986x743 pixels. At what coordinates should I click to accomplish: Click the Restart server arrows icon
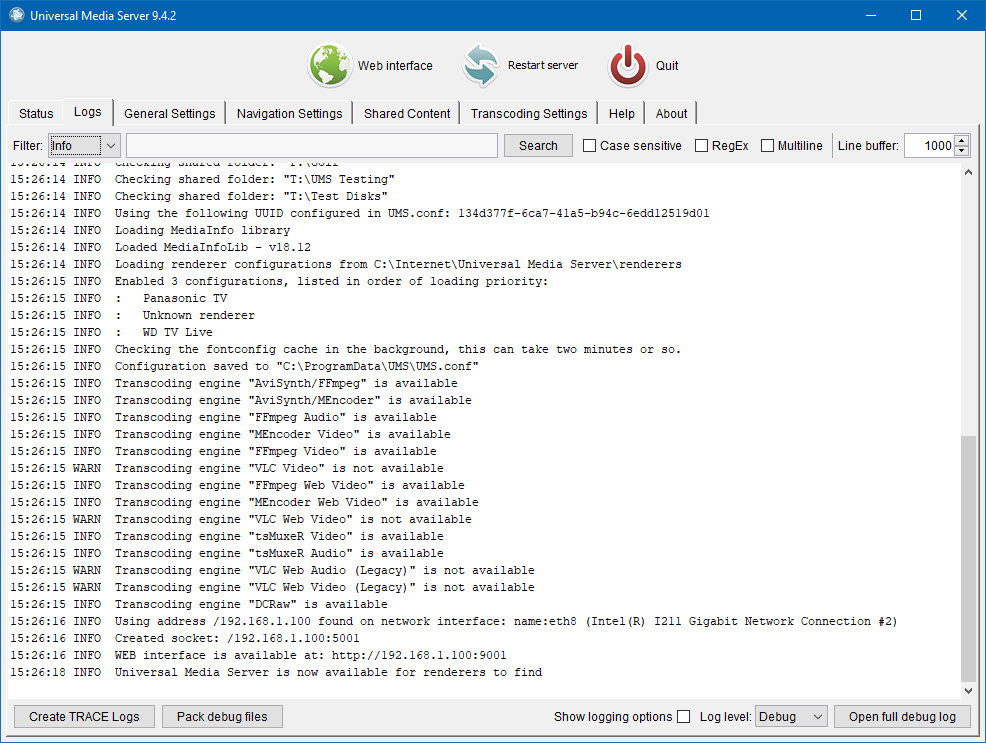[x=480, y=65]
